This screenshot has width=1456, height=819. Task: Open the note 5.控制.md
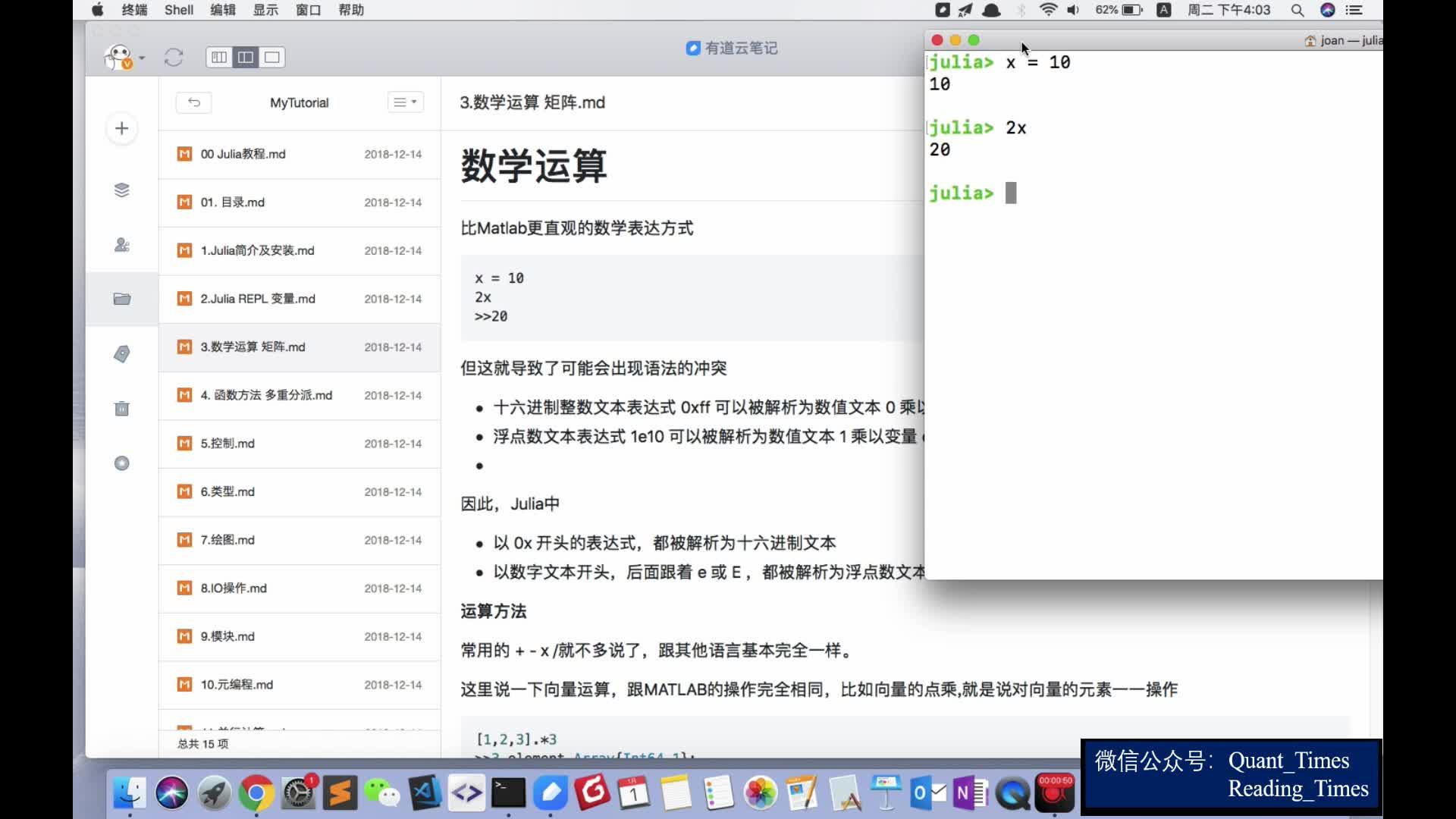click(x=227, y=444)
